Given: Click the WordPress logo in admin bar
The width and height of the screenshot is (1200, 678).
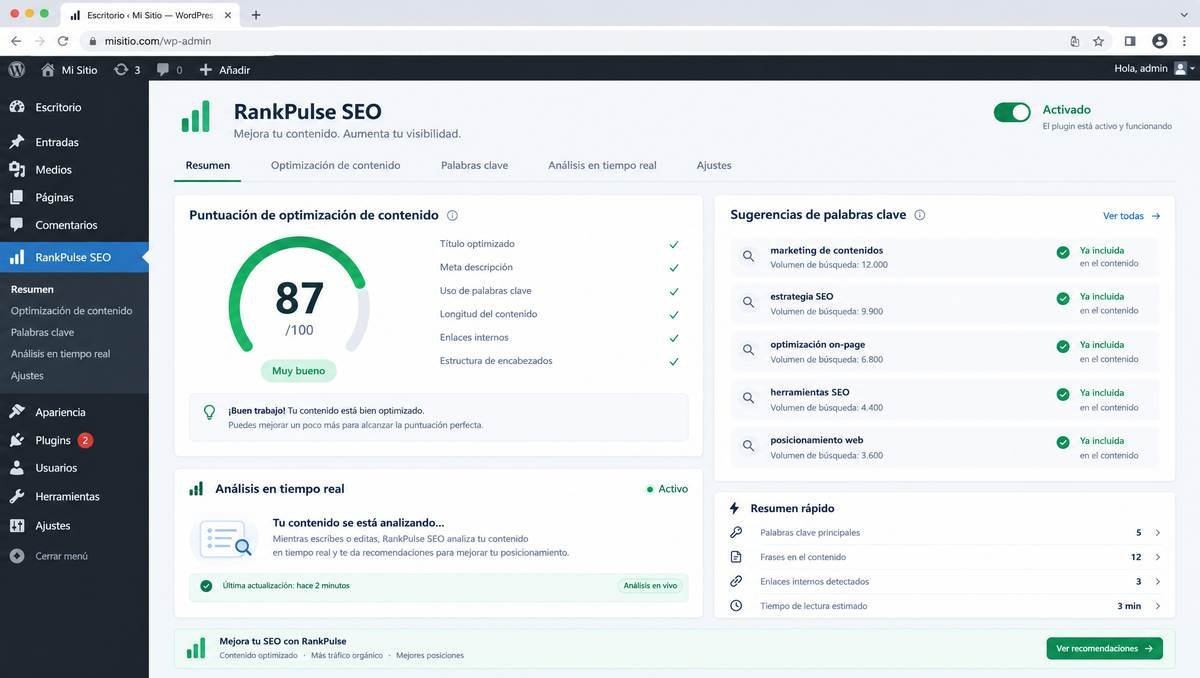Looking at the screenshot, I should (16, 69).
